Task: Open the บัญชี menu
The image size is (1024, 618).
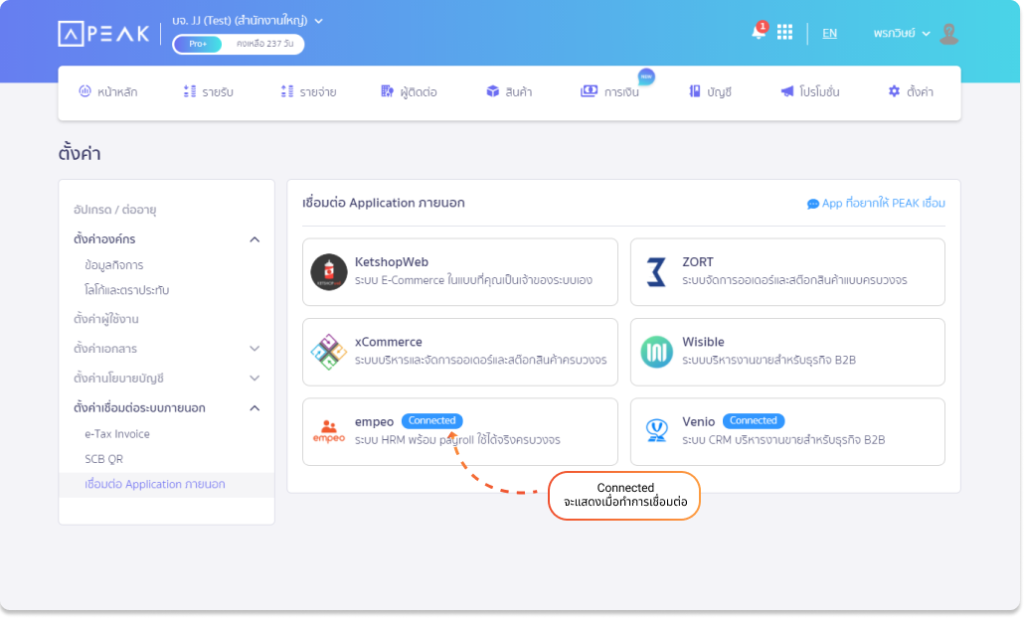Action: (x=710, y=92)
